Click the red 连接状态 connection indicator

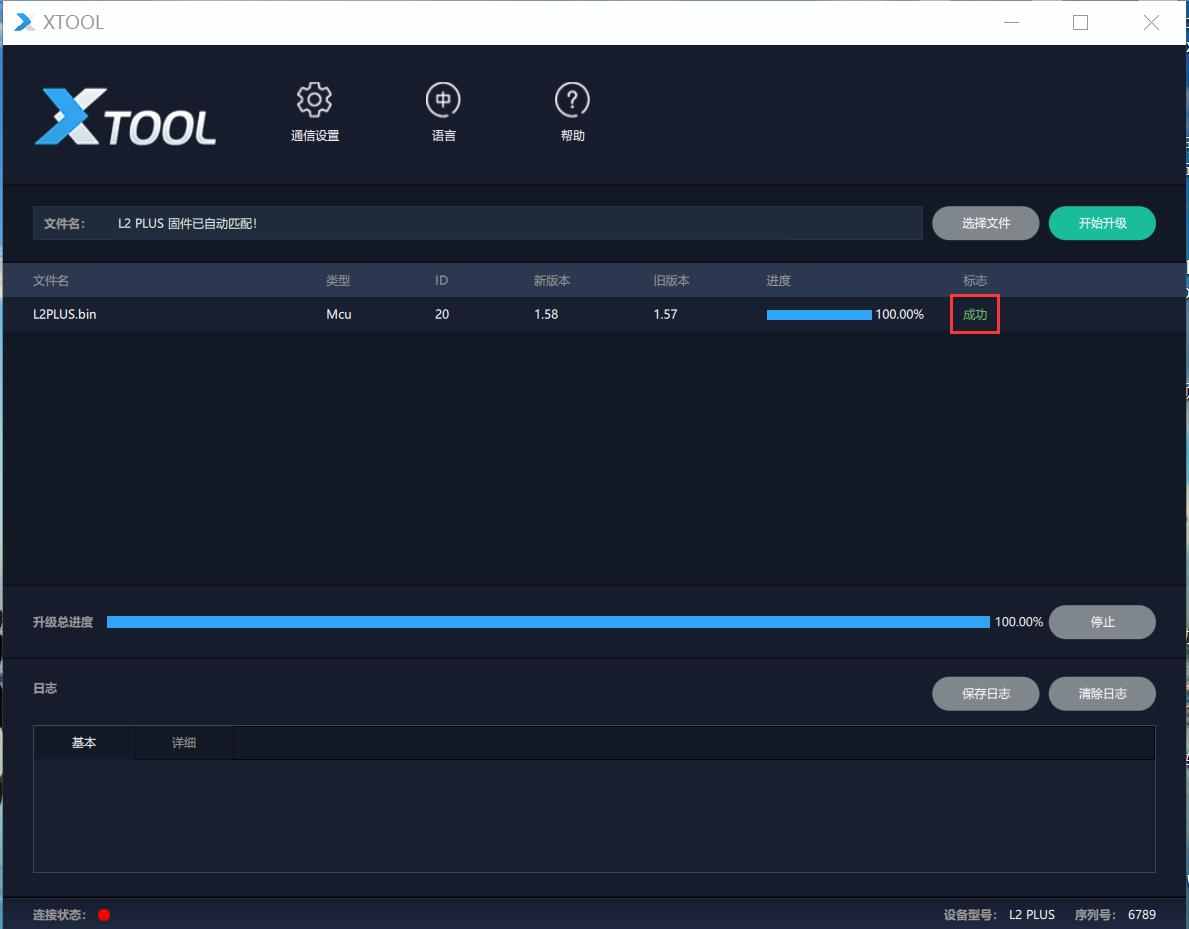click(x=104, y=915)
